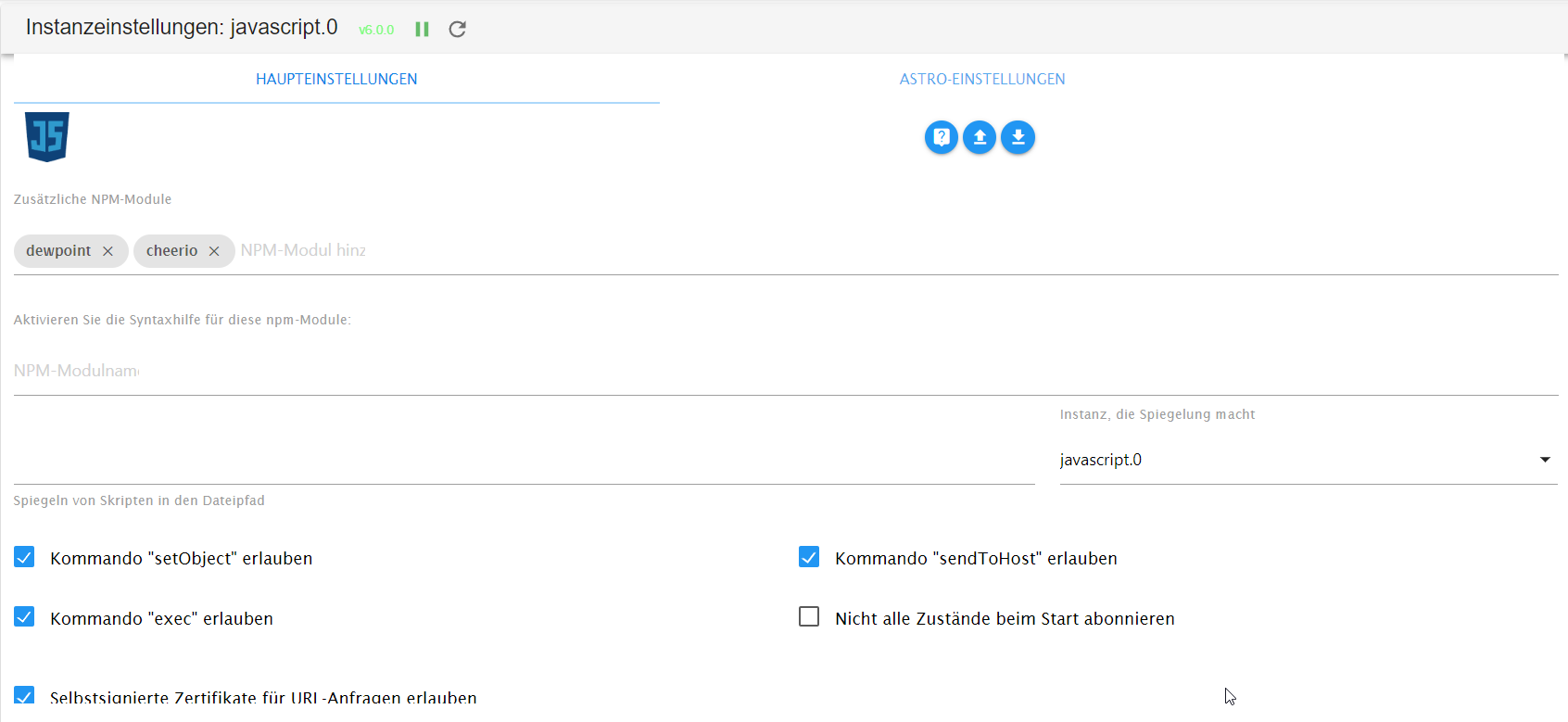1568x722 pixels.
Task: Remove the dewpoint module chip
Action: (107, 251)
